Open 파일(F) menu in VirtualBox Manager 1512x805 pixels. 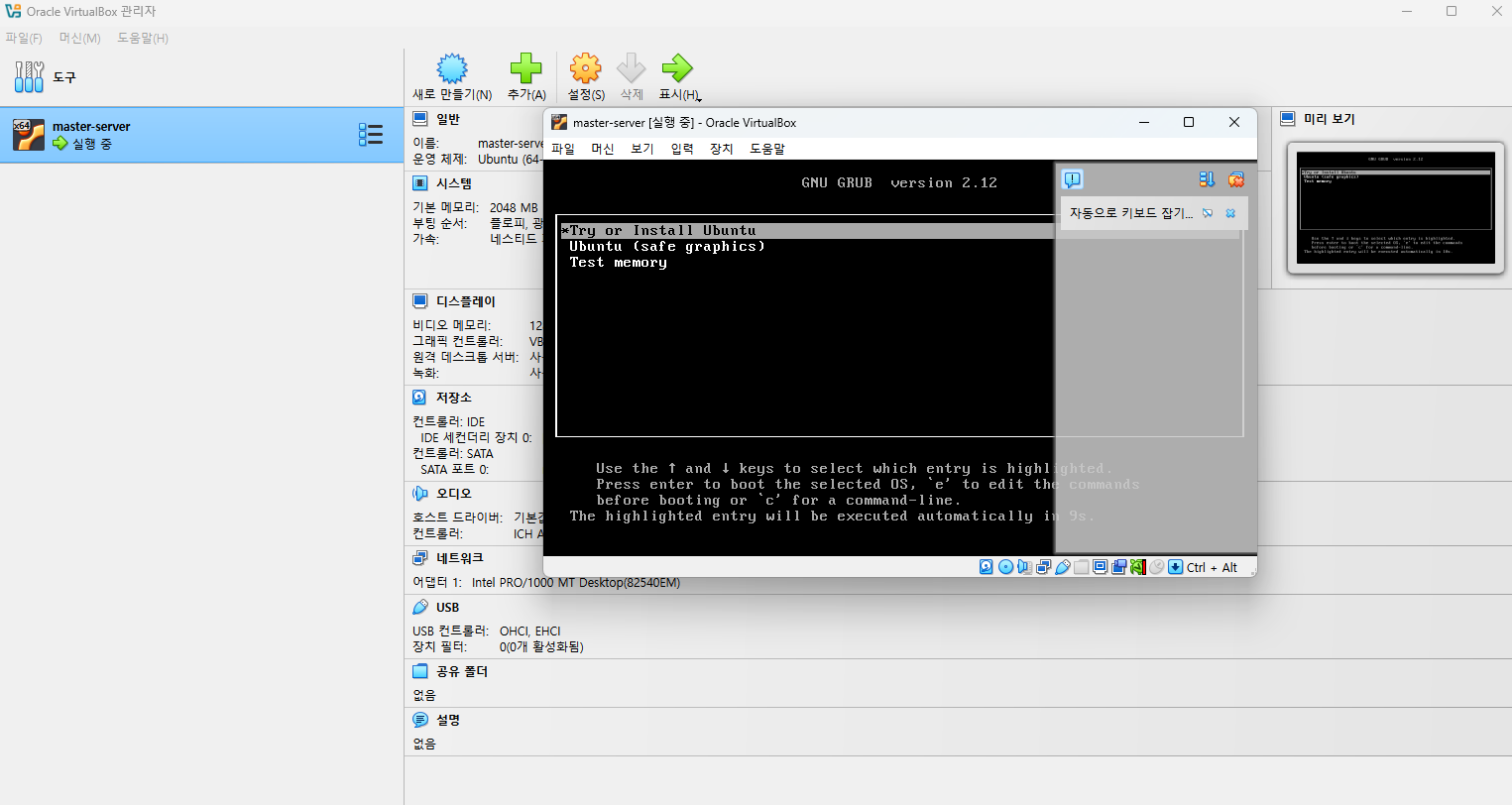tap(24, 38)
